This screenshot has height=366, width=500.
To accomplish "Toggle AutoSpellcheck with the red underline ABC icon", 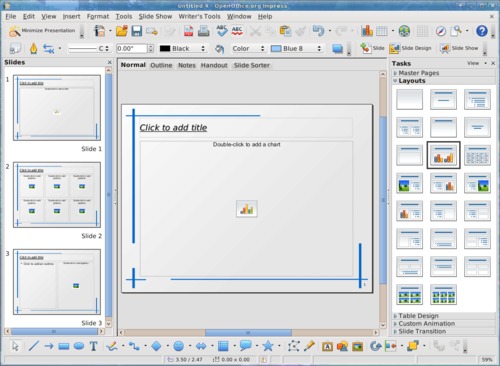I will pos(237,31).
